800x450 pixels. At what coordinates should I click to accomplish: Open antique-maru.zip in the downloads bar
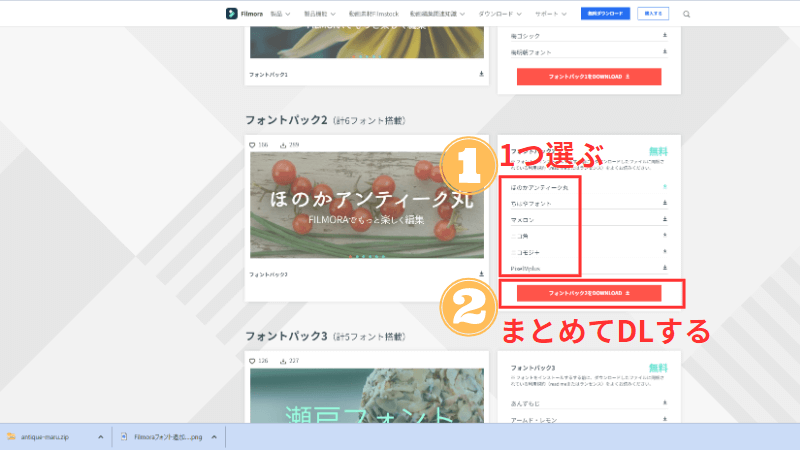44,437
